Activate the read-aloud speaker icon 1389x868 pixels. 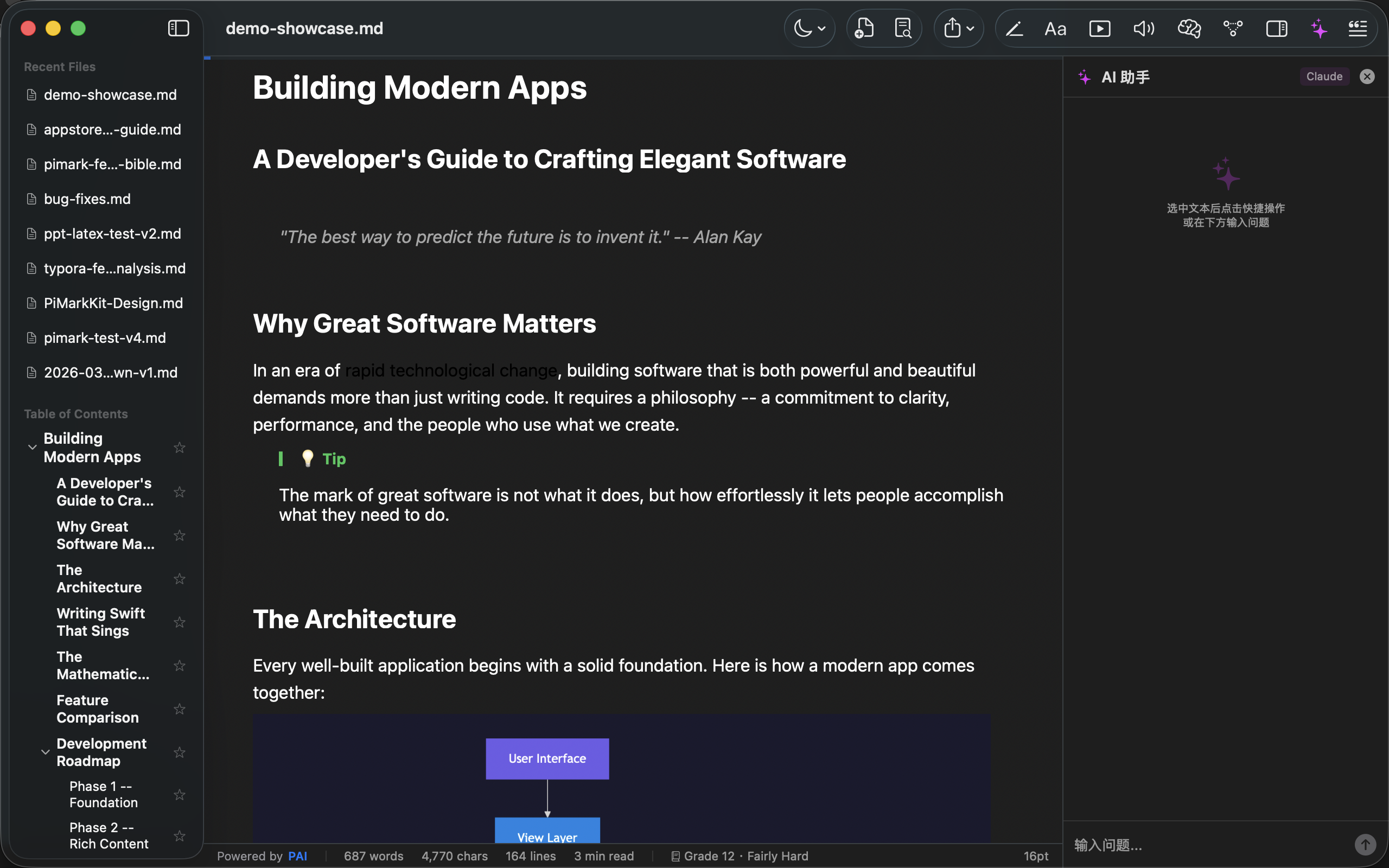coord(1143,28)
